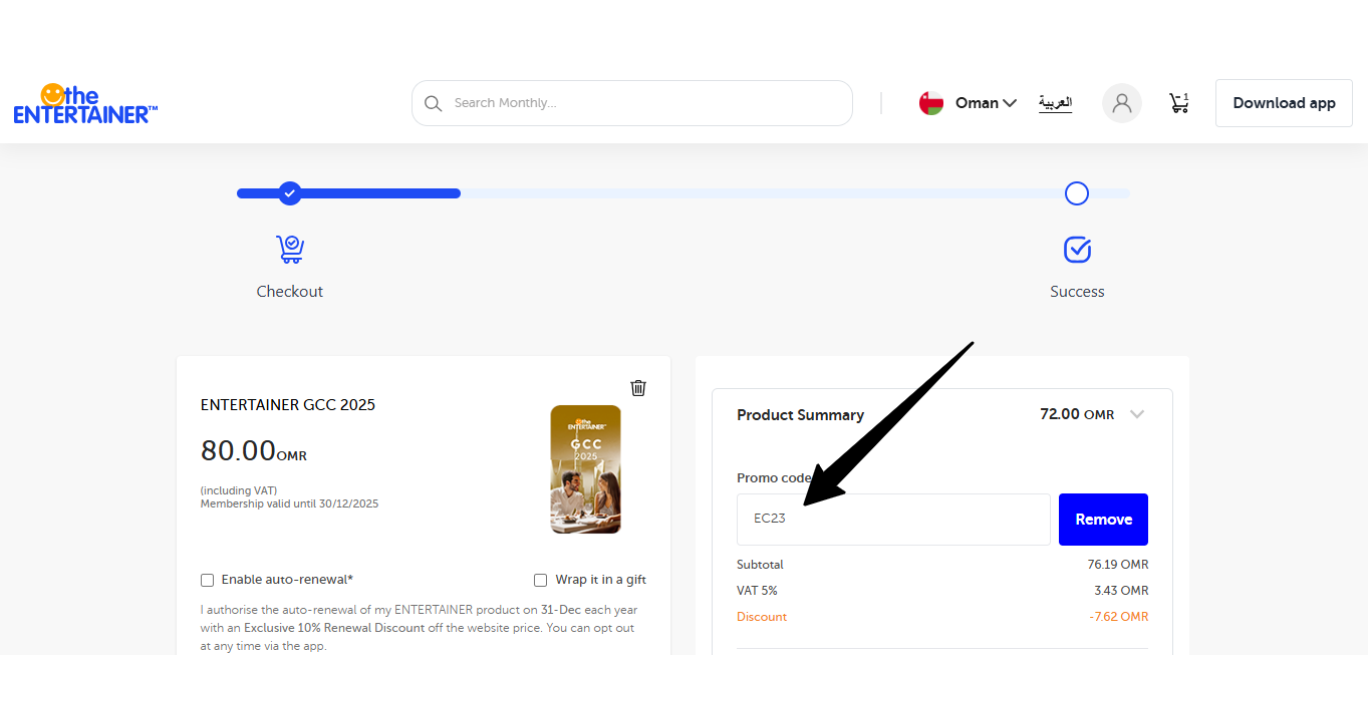
Task: Delete ENTERTAINER GCC 2025 with trash icon
Action: 638,388
